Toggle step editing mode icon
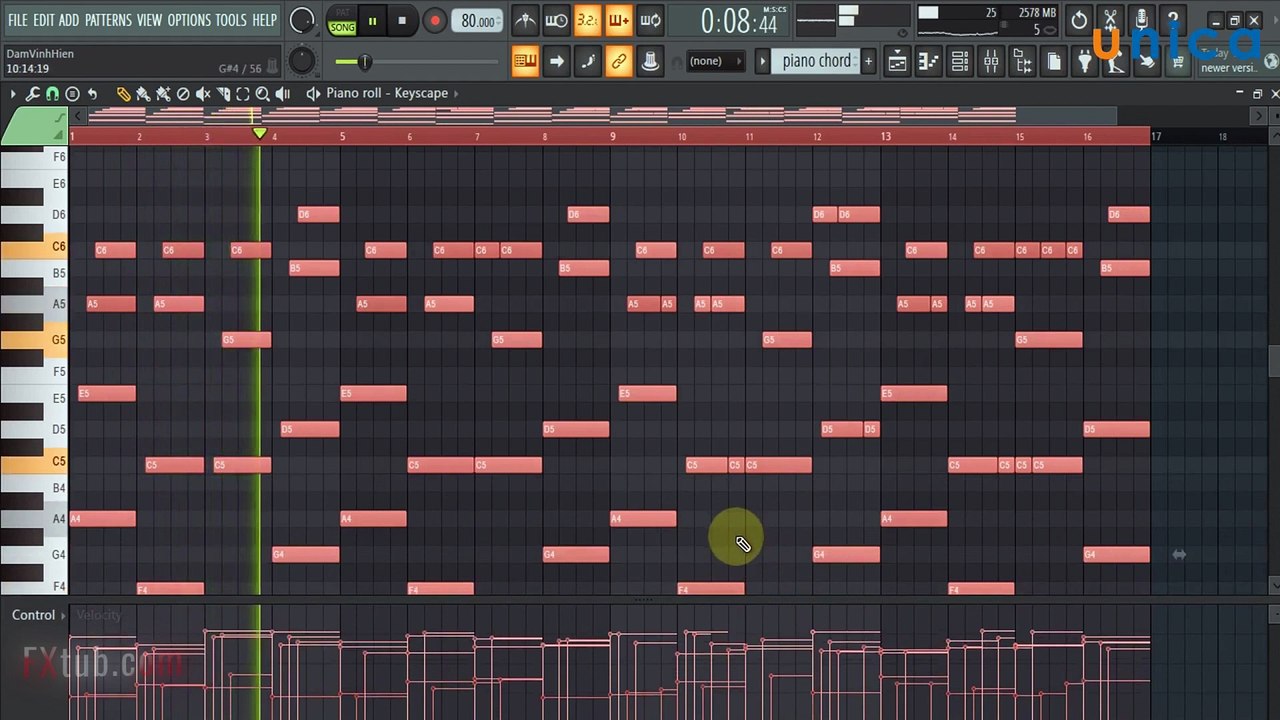Viewport: 1280px width, 720px height. click(587, 61)
